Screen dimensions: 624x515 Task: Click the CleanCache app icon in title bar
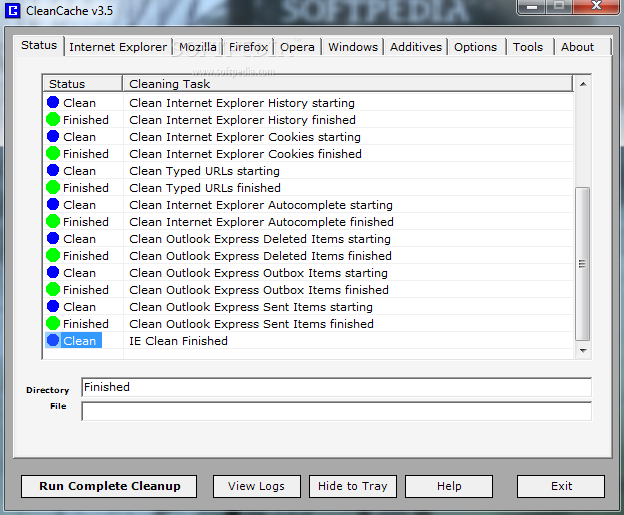point(12,11)
